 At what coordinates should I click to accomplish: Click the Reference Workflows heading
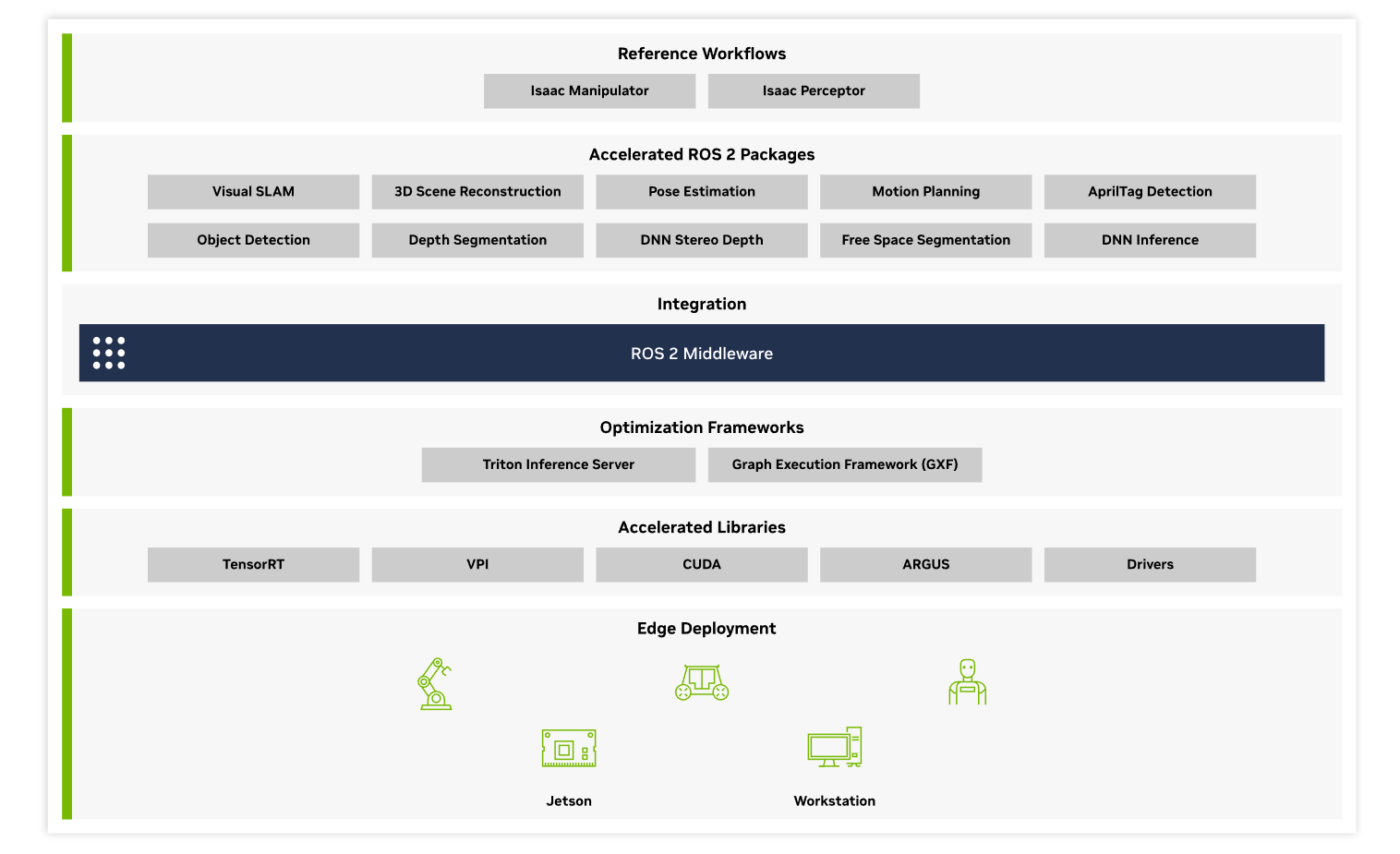(x=702, y=54)
